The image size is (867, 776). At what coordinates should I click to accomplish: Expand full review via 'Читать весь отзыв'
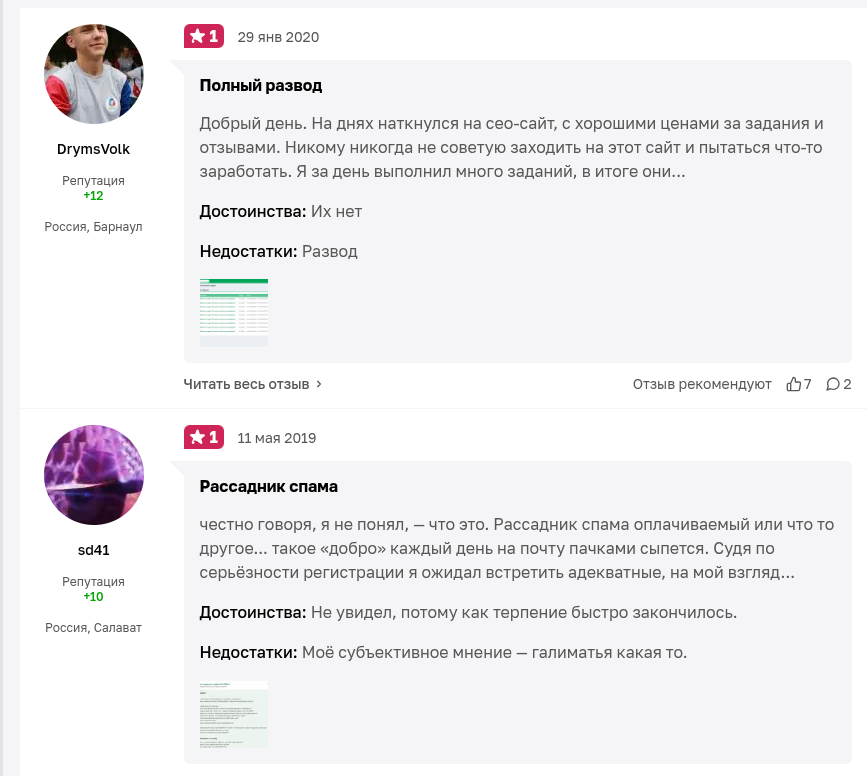coord(253,384)
